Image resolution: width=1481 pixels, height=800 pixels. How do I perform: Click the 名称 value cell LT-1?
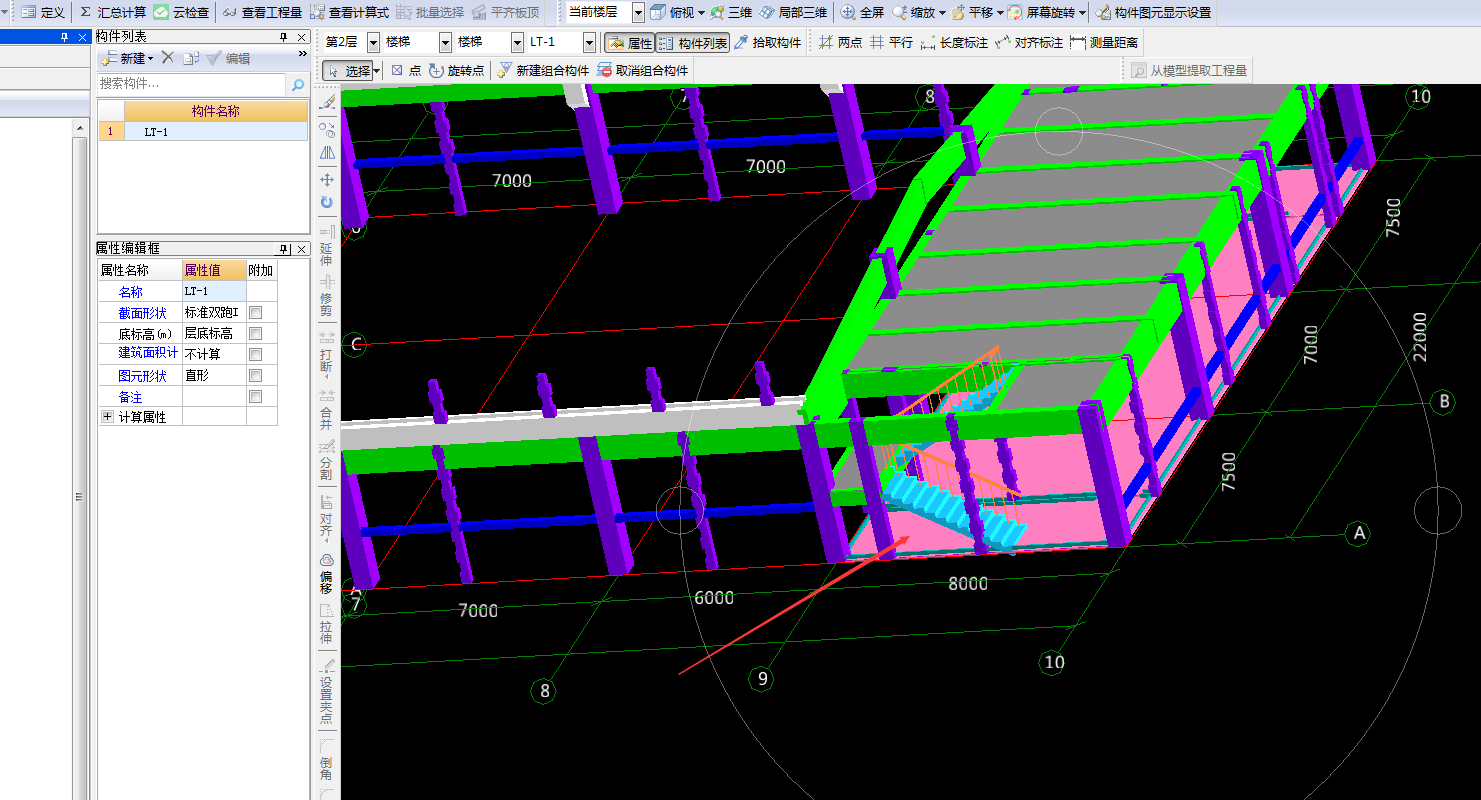tap(214, 291)
